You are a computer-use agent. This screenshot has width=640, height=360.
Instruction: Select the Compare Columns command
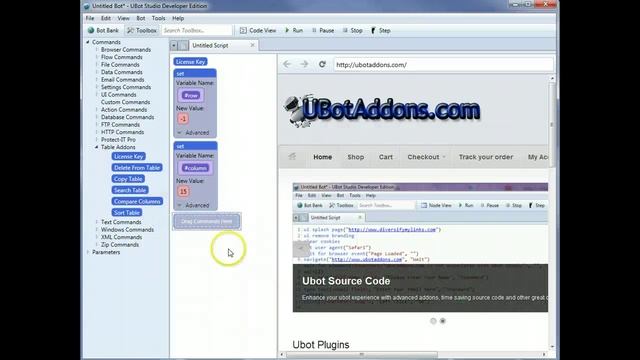[137, 201]
